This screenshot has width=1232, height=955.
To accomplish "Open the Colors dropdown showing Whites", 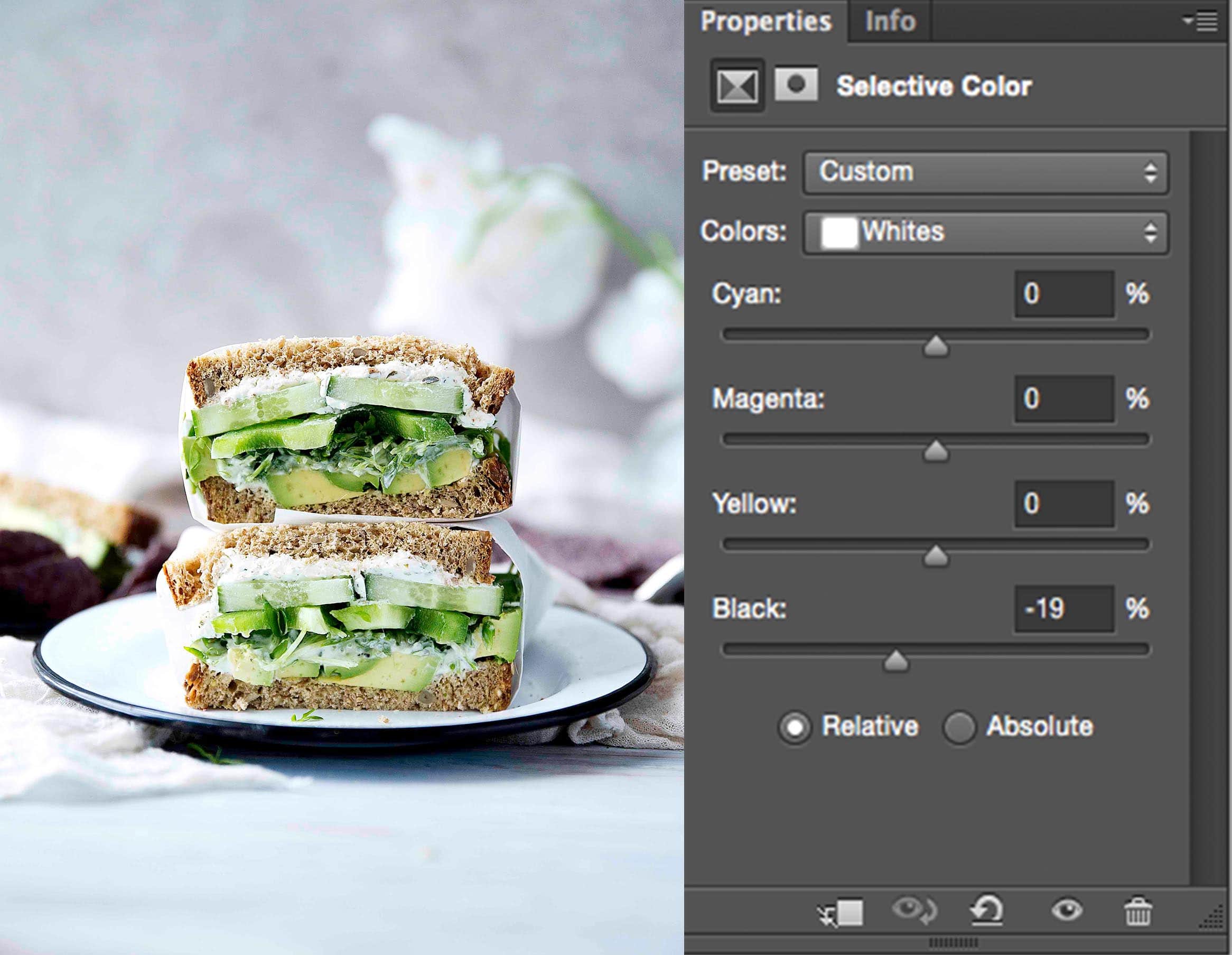I will (985, 232).
